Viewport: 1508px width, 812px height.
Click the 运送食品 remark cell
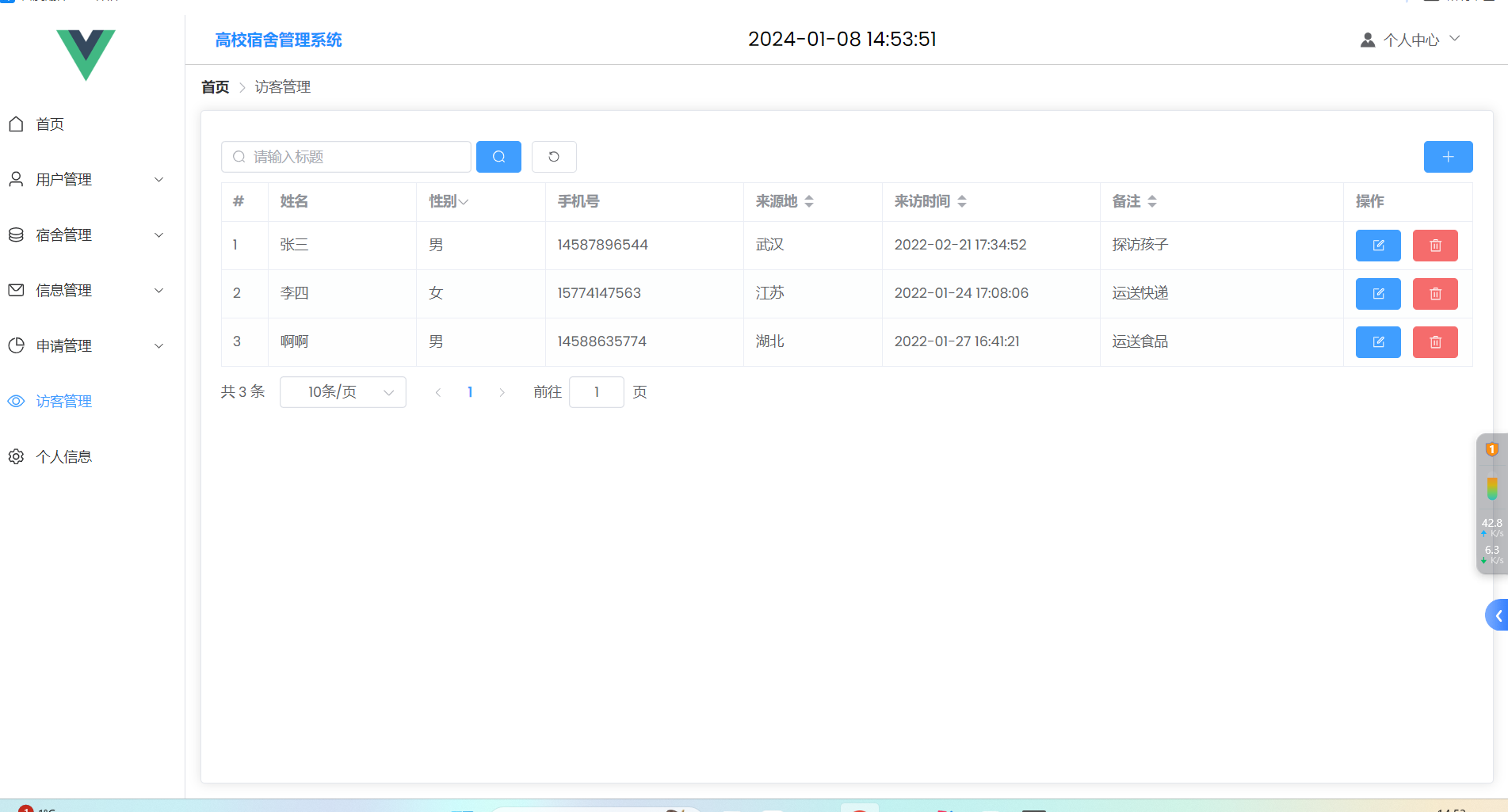[x=1140, y=341]
